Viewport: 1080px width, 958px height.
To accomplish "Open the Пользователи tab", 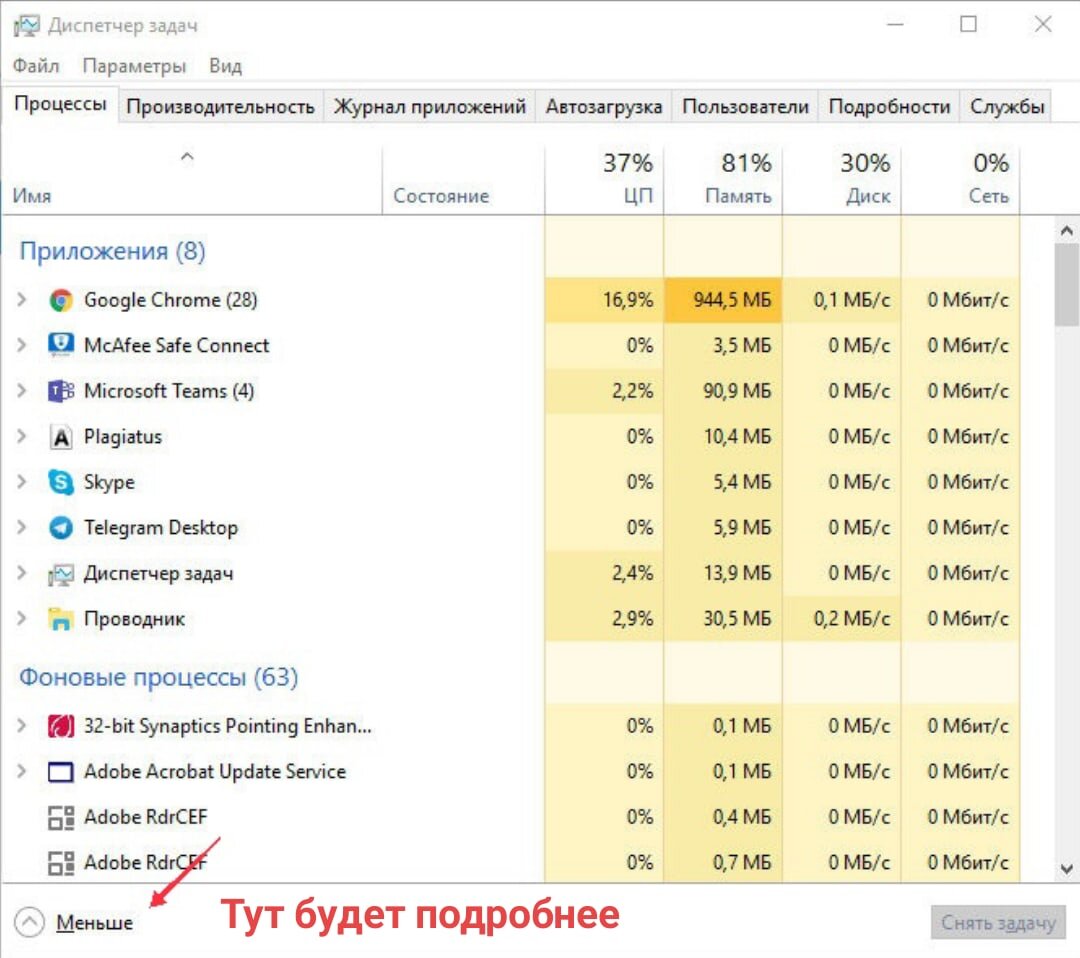I will click(745, 107).
